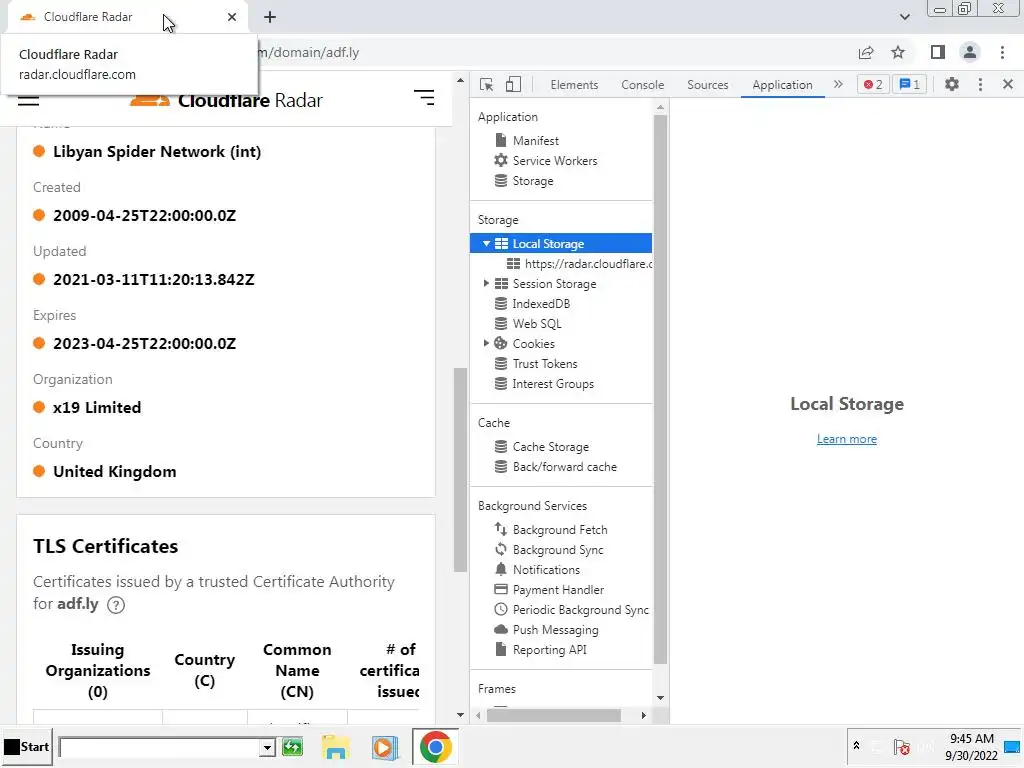Open Reporting API entry

549,650
